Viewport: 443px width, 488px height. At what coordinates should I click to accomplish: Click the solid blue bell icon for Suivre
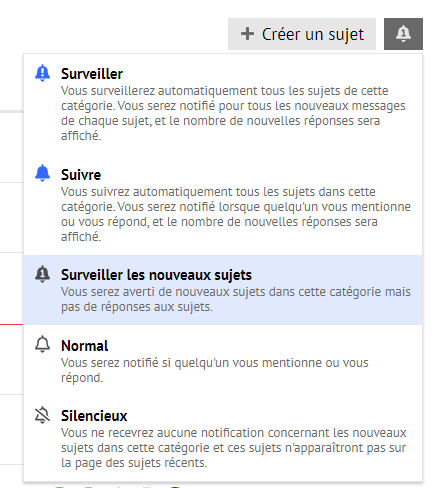[42, 173]
